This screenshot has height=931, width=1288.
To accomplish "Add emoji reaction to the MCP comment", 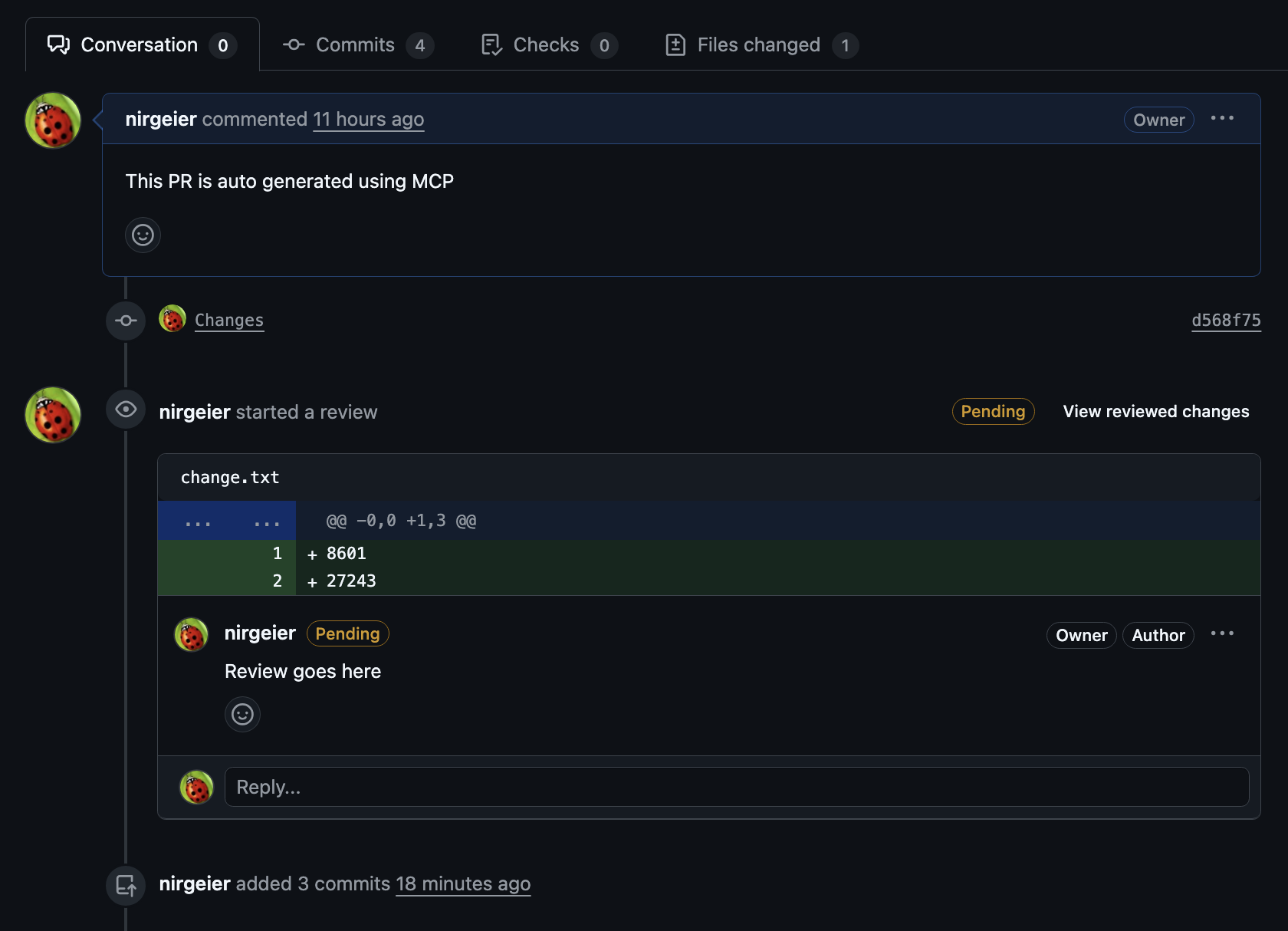I will pyautogui.click(x=143, y=235).
